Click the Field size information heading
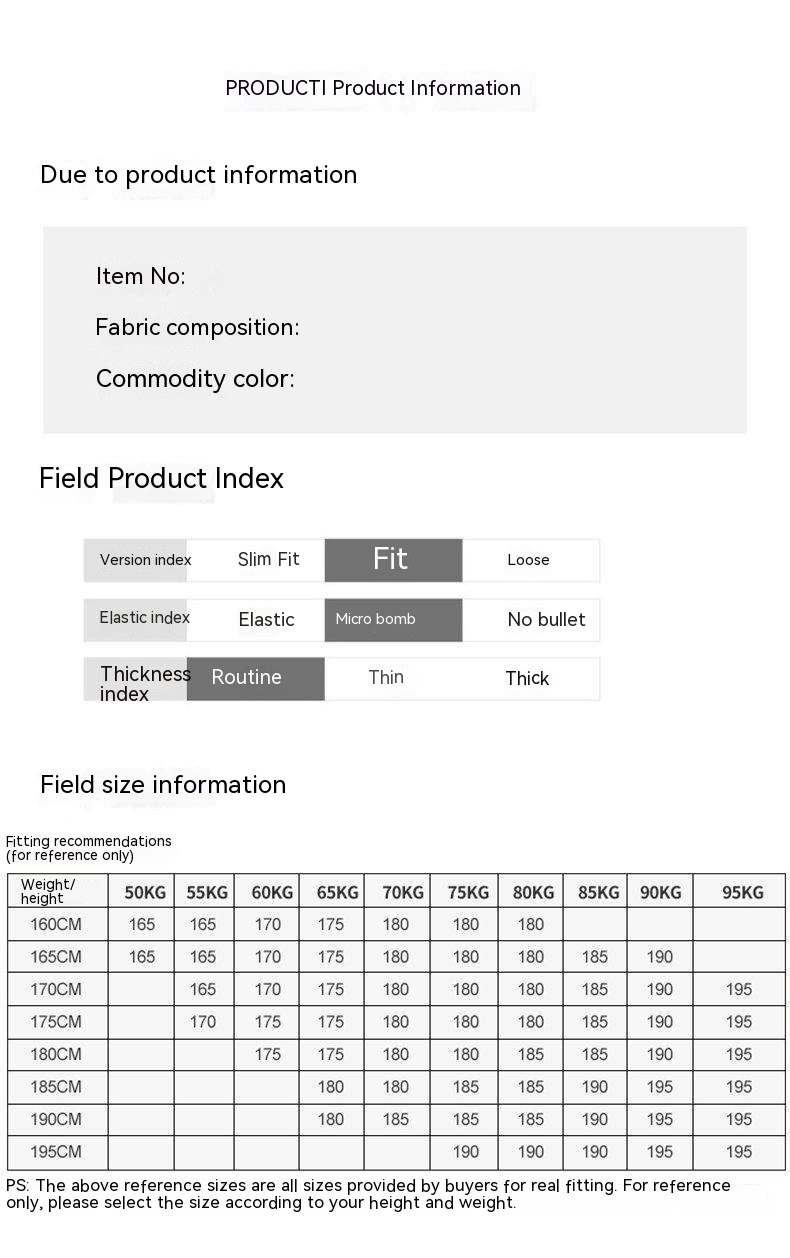 point(163,785)
